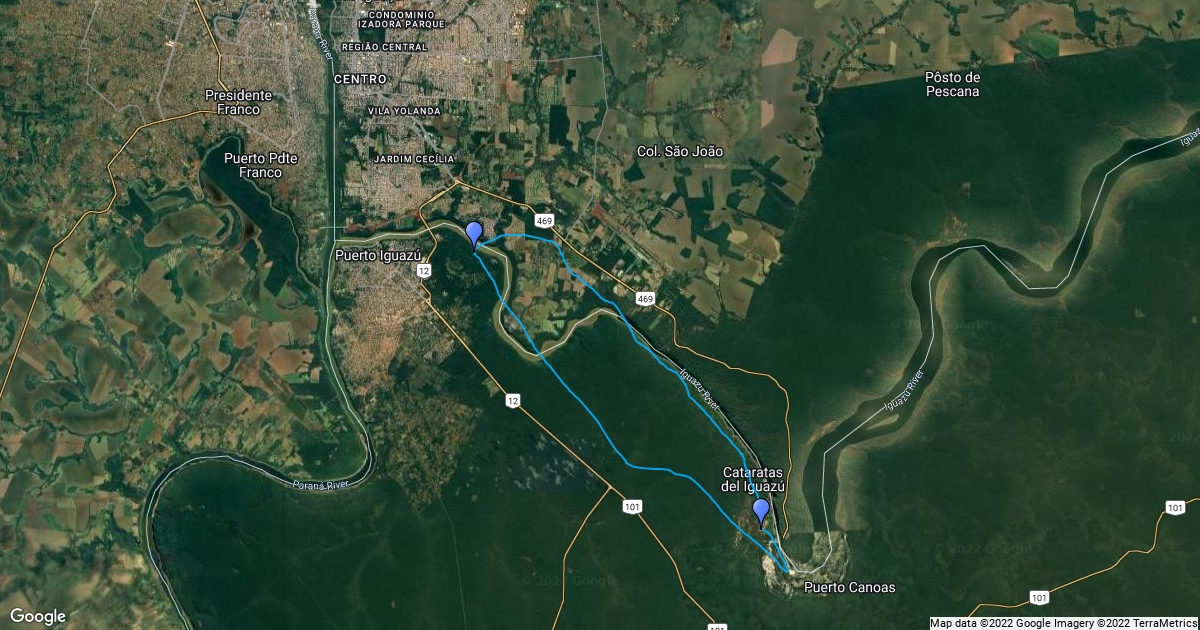The width and height of the screenshot is (1200, 630).
Task: Click the 469 shield near the river bend
Action: click(544, 220)
